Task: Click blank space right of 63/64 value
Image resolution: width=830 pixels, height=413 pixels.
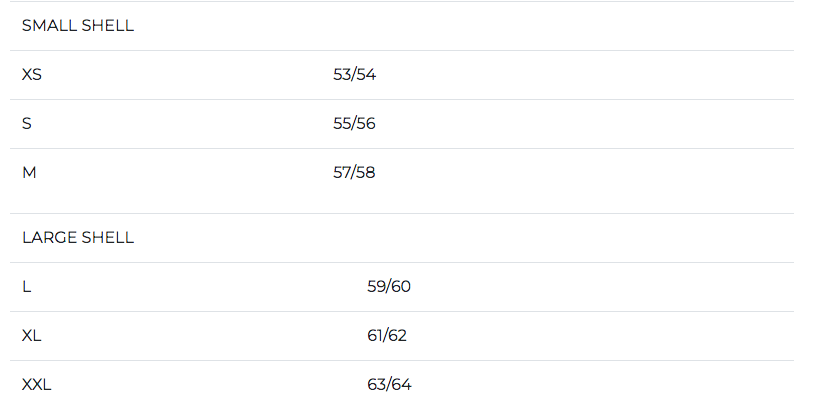Action: point(600,385)
